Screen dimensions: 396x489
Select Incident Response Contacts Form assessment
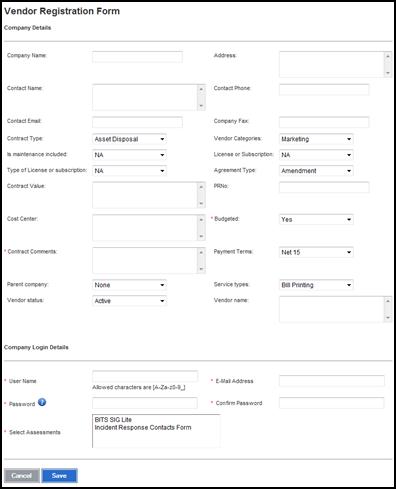click(x=143, y=427)
